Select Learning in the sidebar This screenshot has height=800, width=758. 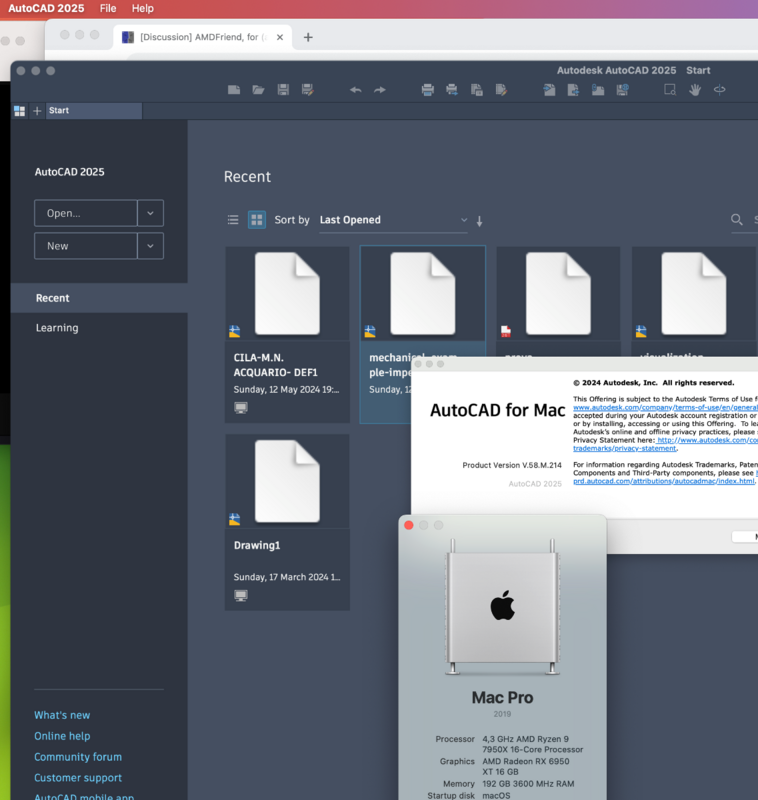coord(99,328)
